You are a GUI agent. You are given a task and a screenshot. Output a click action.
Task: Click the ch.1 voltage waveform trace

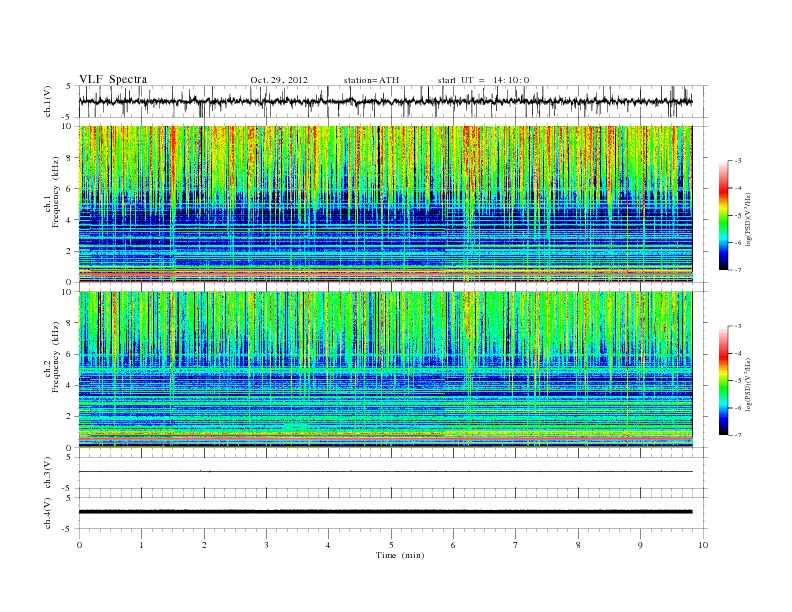click(385, 101)
